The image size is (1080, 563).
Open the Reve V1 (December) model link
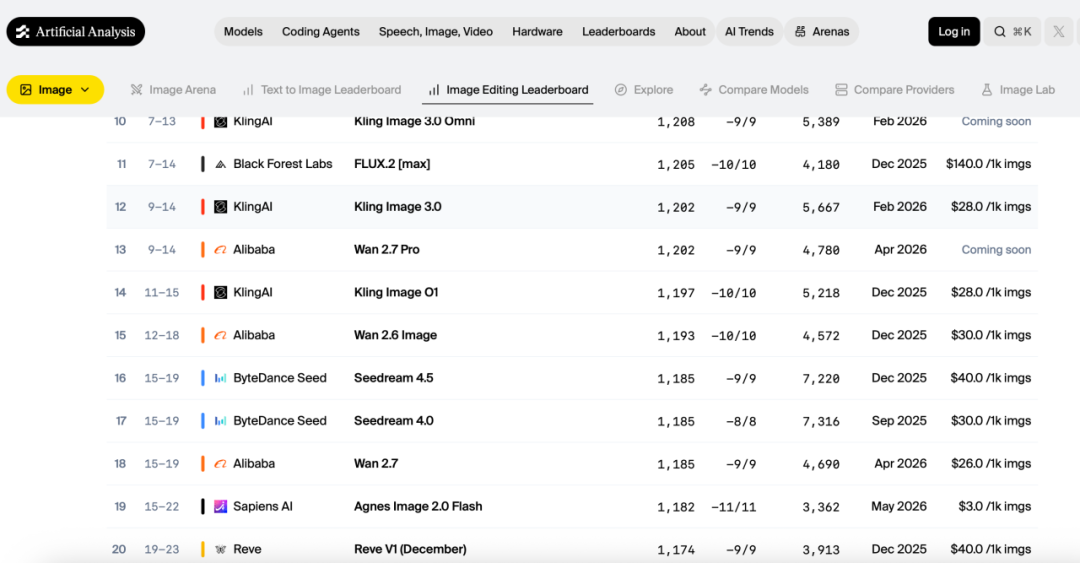[410, 549]
